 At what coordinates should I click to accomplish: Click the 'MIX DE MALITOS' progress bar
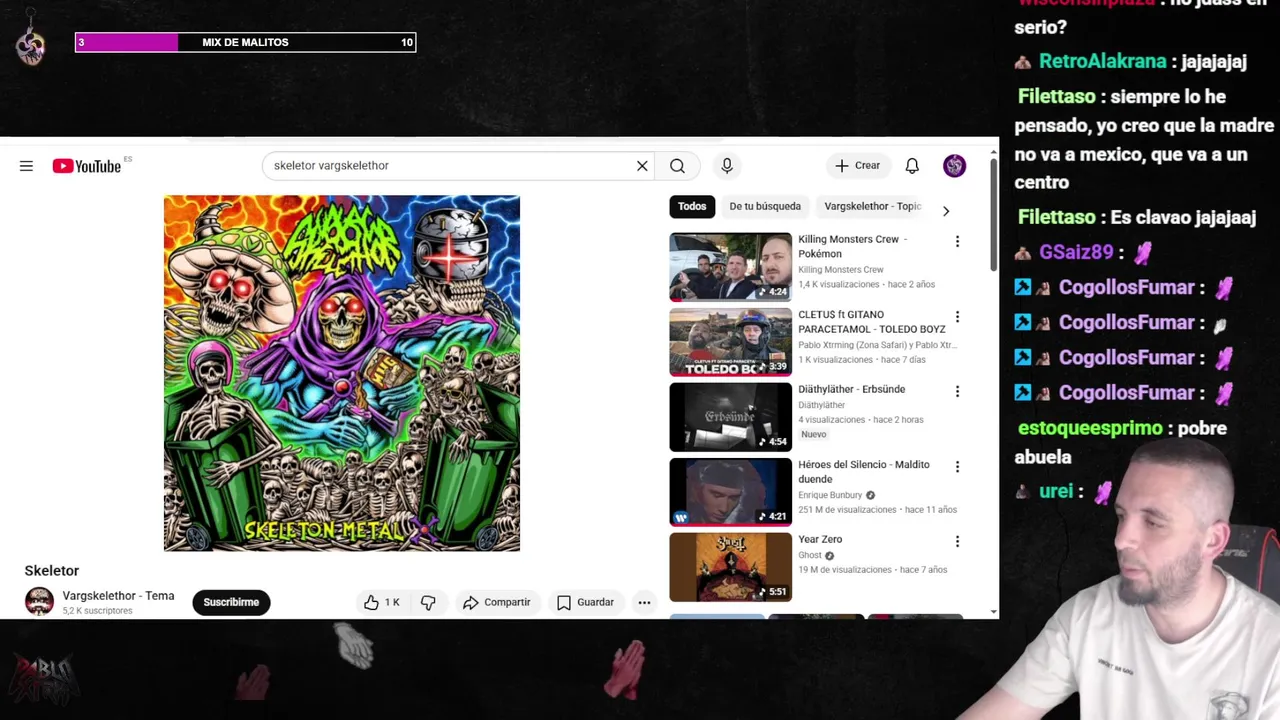[x=245, y=42]
